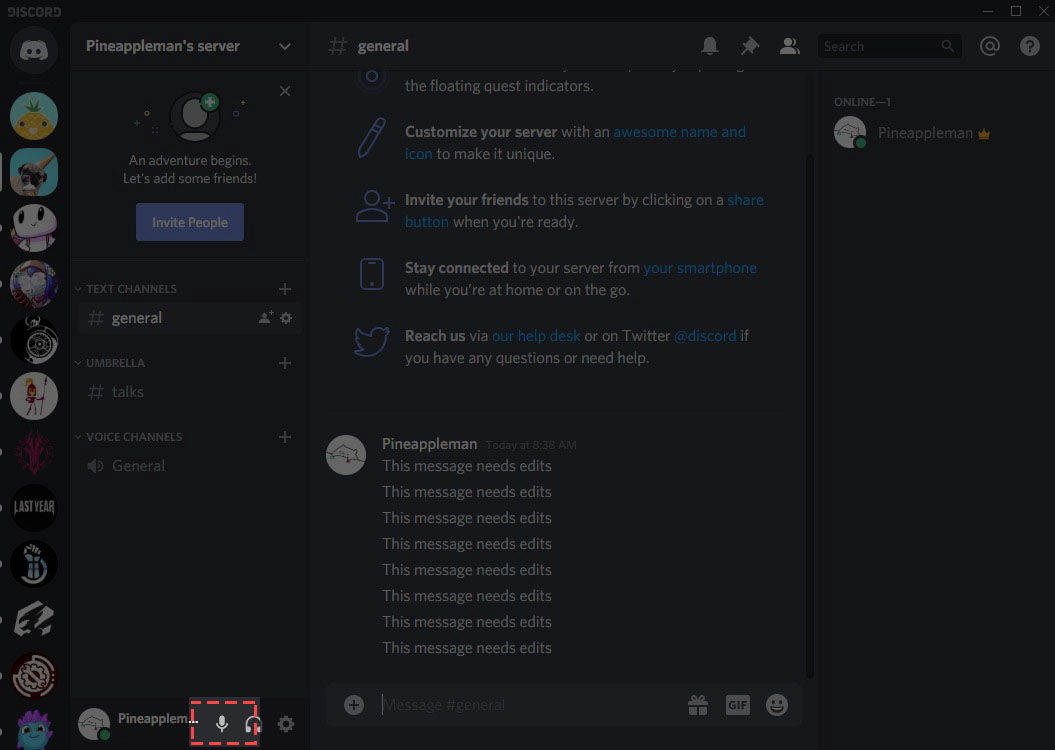Image resolution: width=1055 pixels, height=750 pixels.
Task: Dismiss the invite friends card
Action: coord(285,91)
